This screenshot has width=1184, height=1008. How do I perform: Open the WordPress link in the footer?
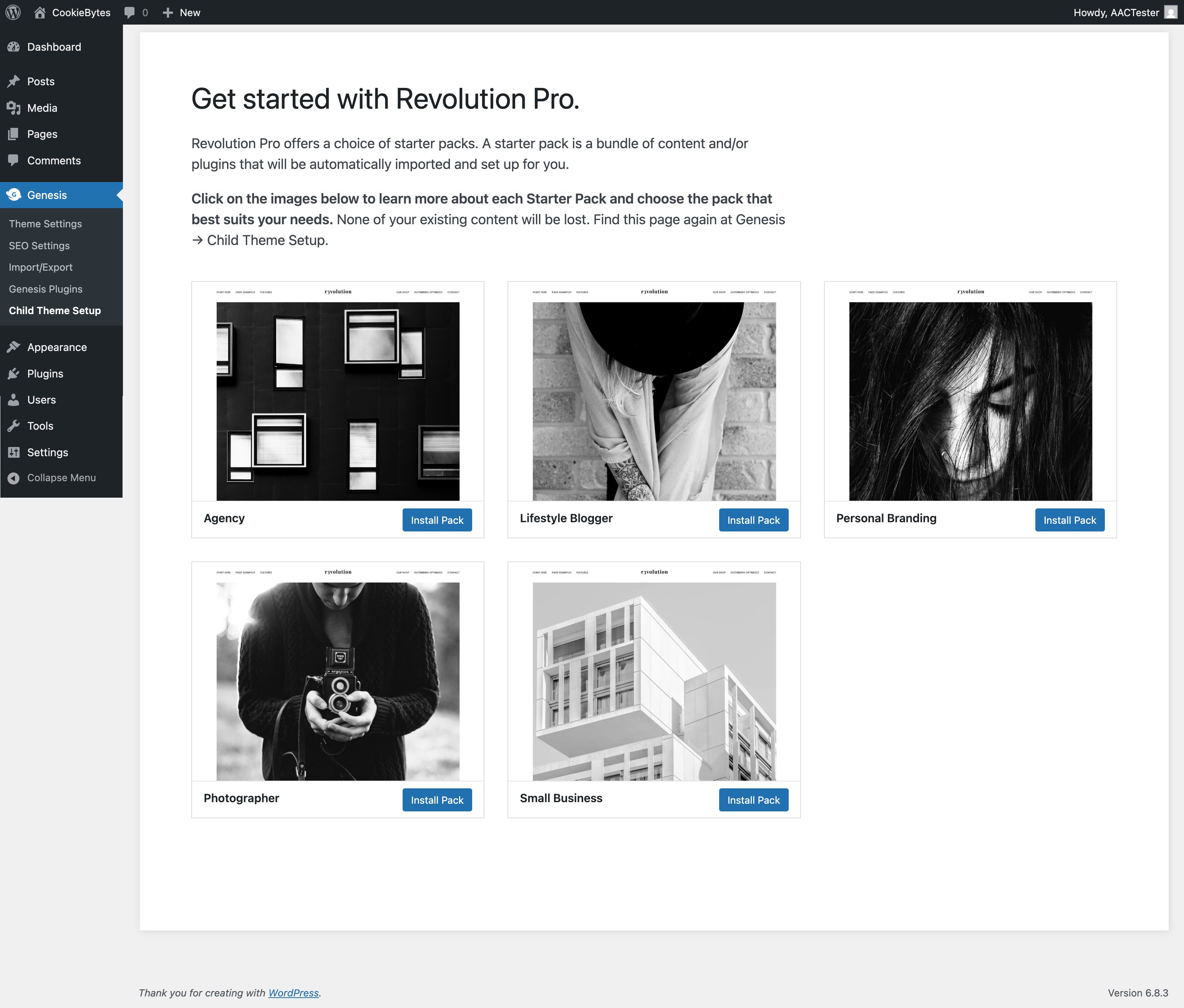[293, 993]
